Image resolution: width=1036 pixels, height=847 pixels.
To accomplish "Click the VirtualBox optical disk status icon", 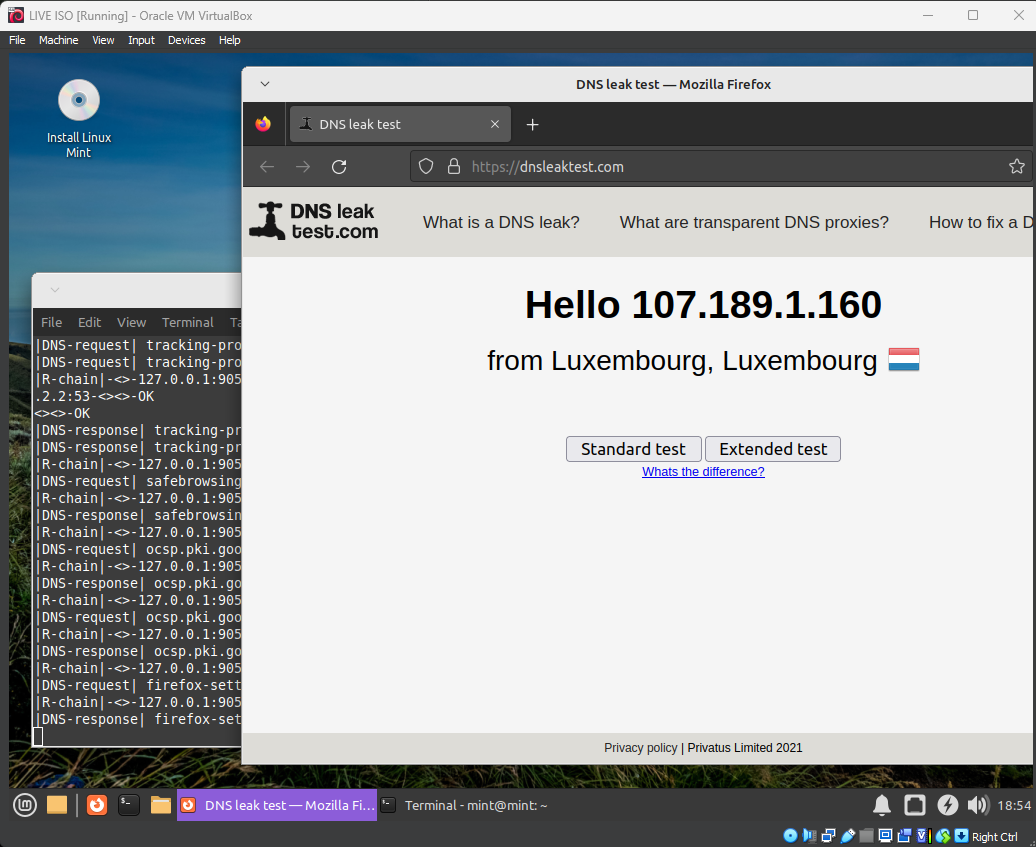I will [x=790, y=836].
